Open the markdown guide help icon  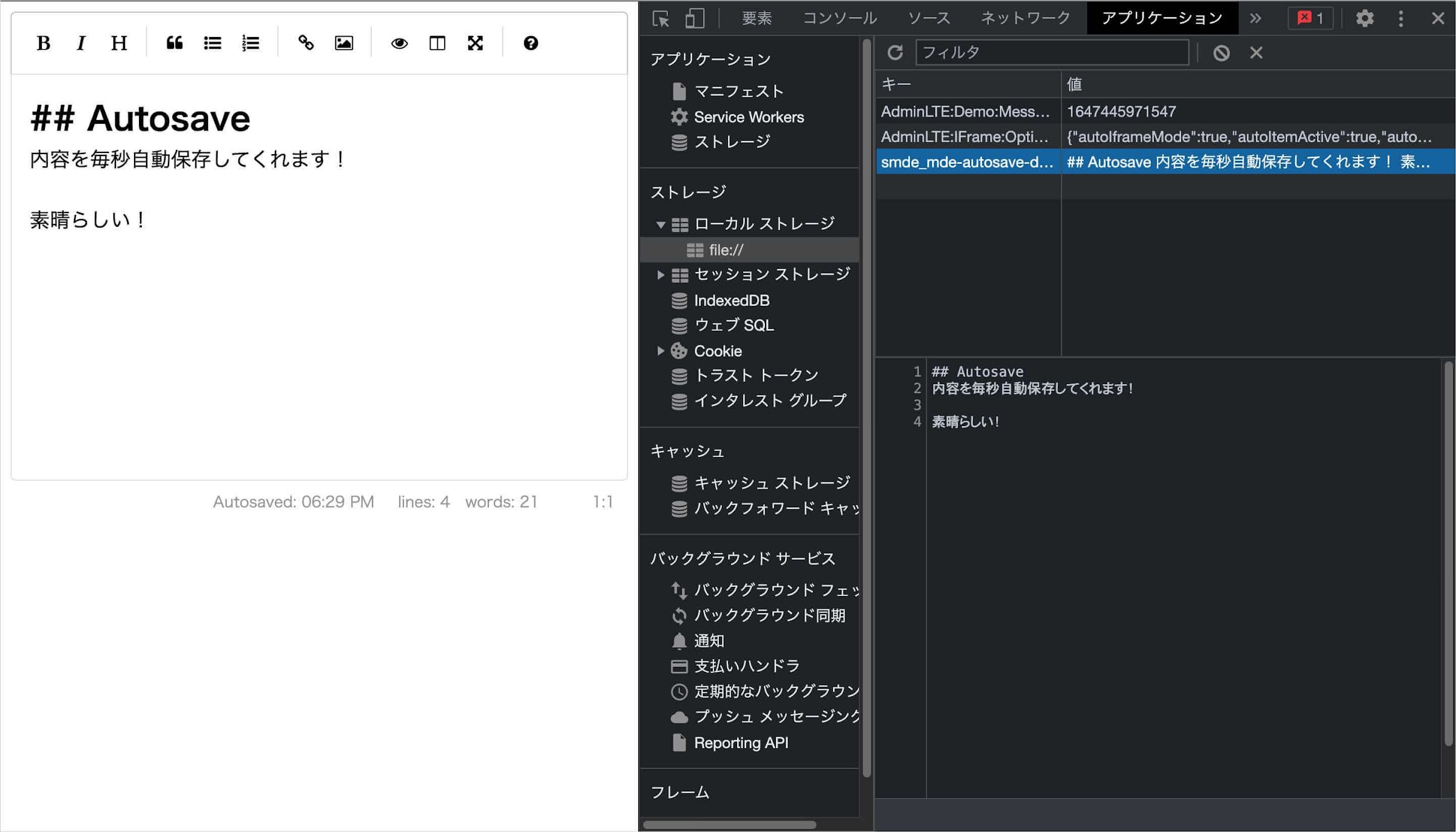(530, 43)
